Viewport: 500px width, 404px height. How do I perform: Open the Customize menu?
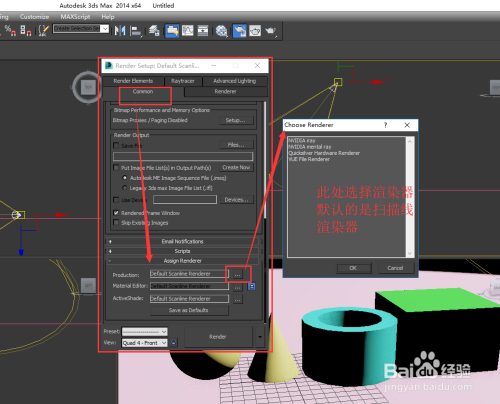click(x=34, y=17)
